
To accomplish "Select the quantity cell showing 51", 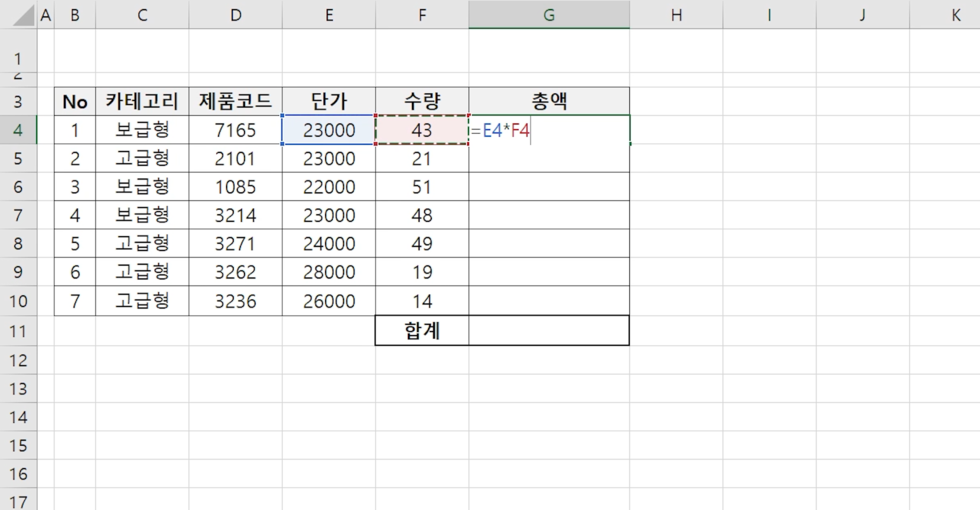I will [x=422, y=187].
